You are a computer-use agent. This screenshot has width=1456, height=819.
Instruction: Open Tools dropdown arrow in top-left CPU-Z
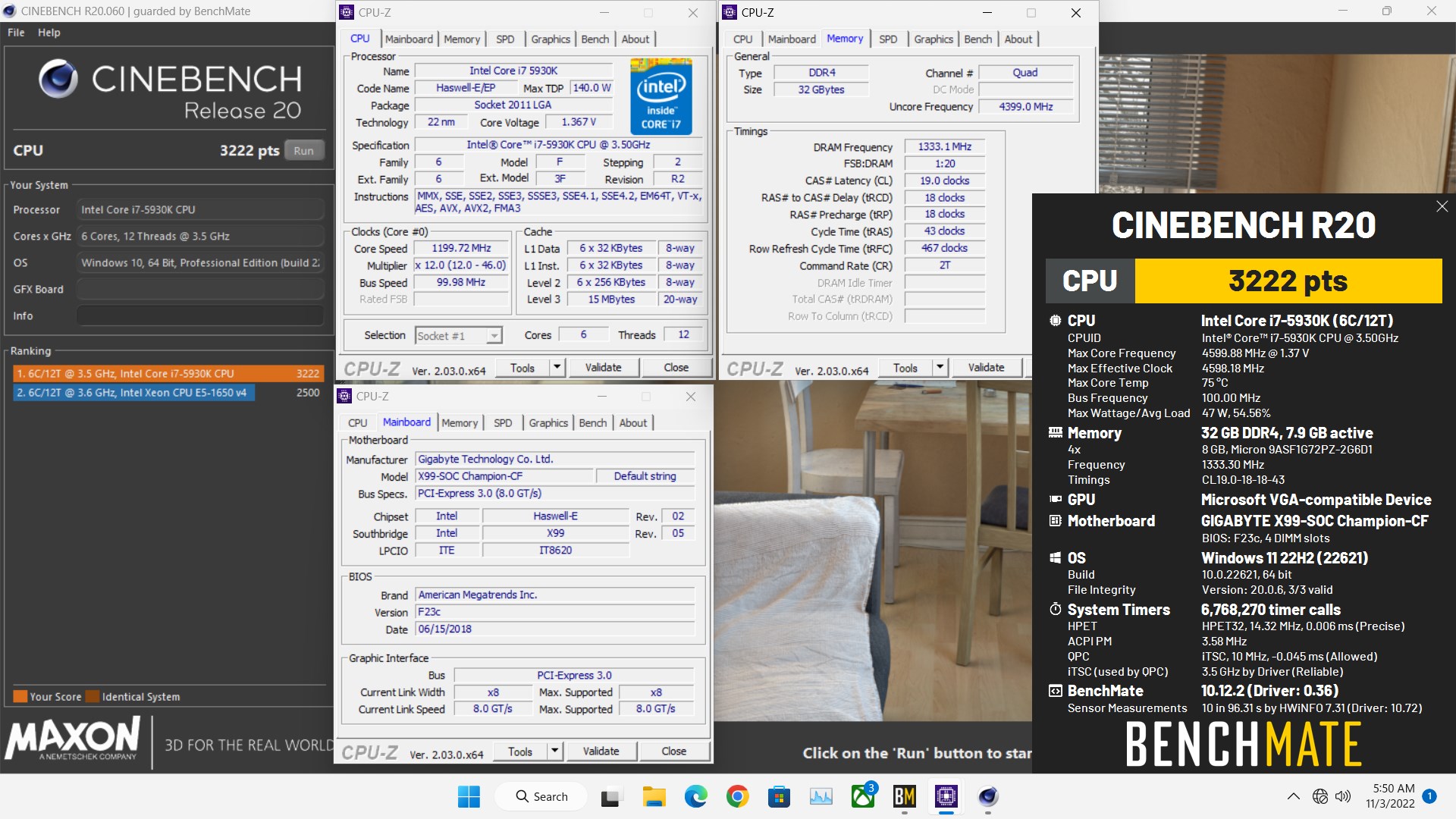click(557, 368)
